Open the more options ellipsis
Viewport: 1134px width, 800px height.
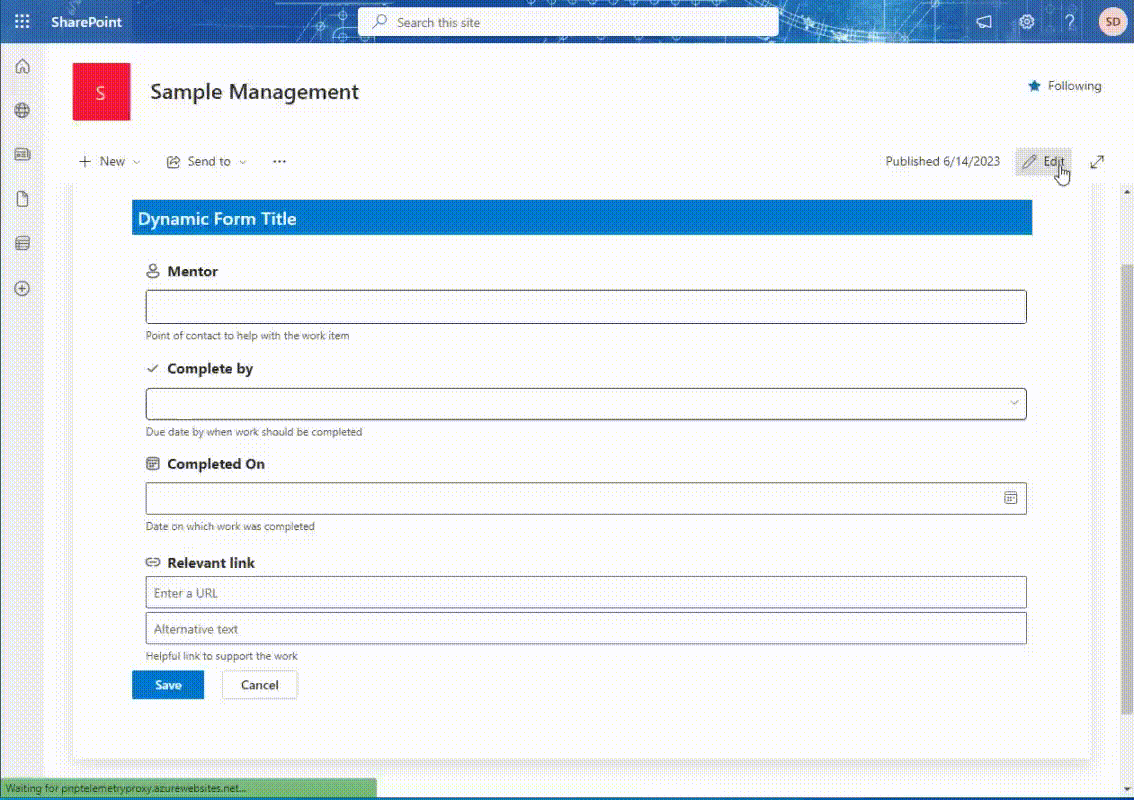(279, 161)
